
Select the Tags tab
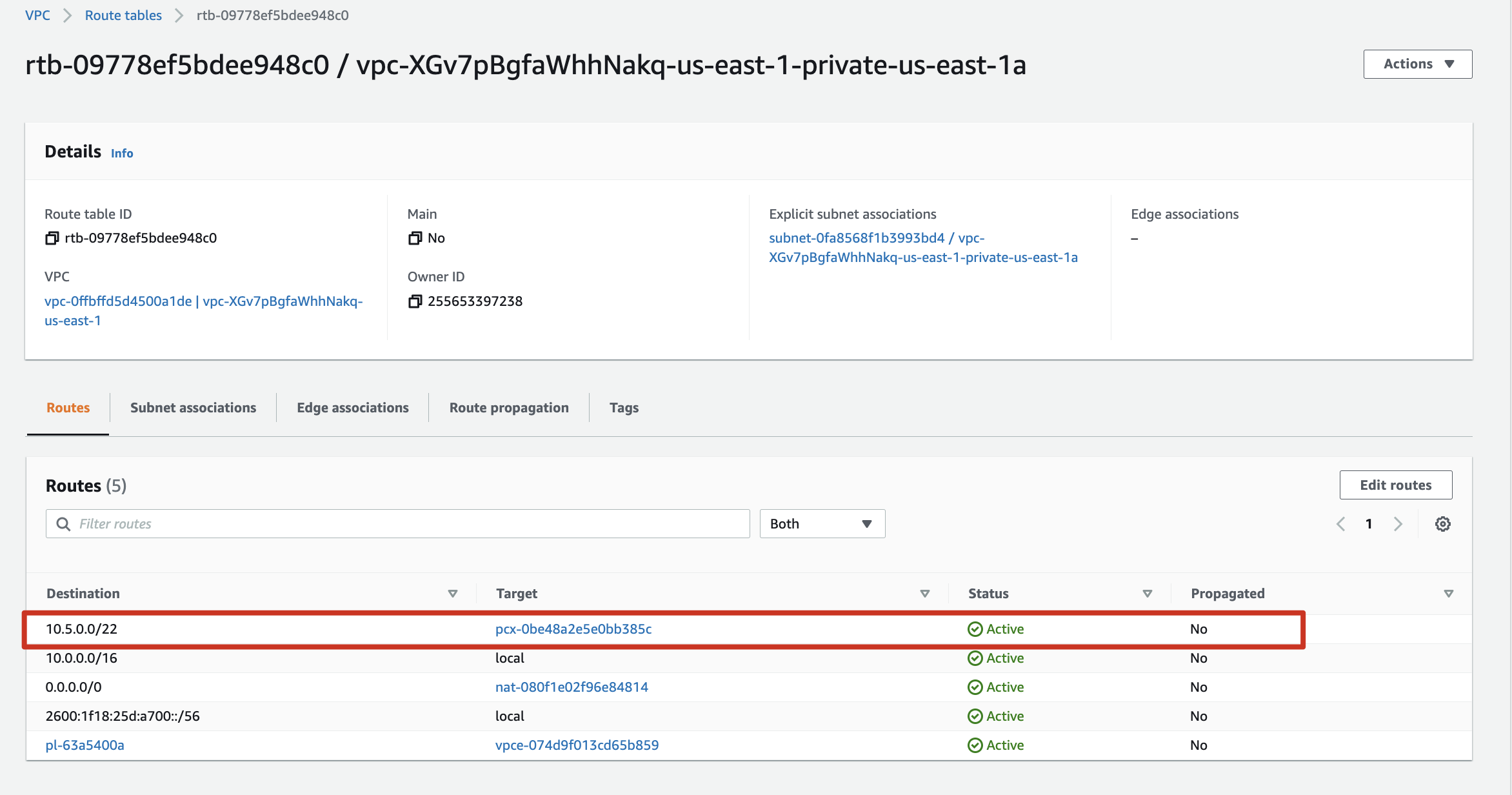pos(624,408)
